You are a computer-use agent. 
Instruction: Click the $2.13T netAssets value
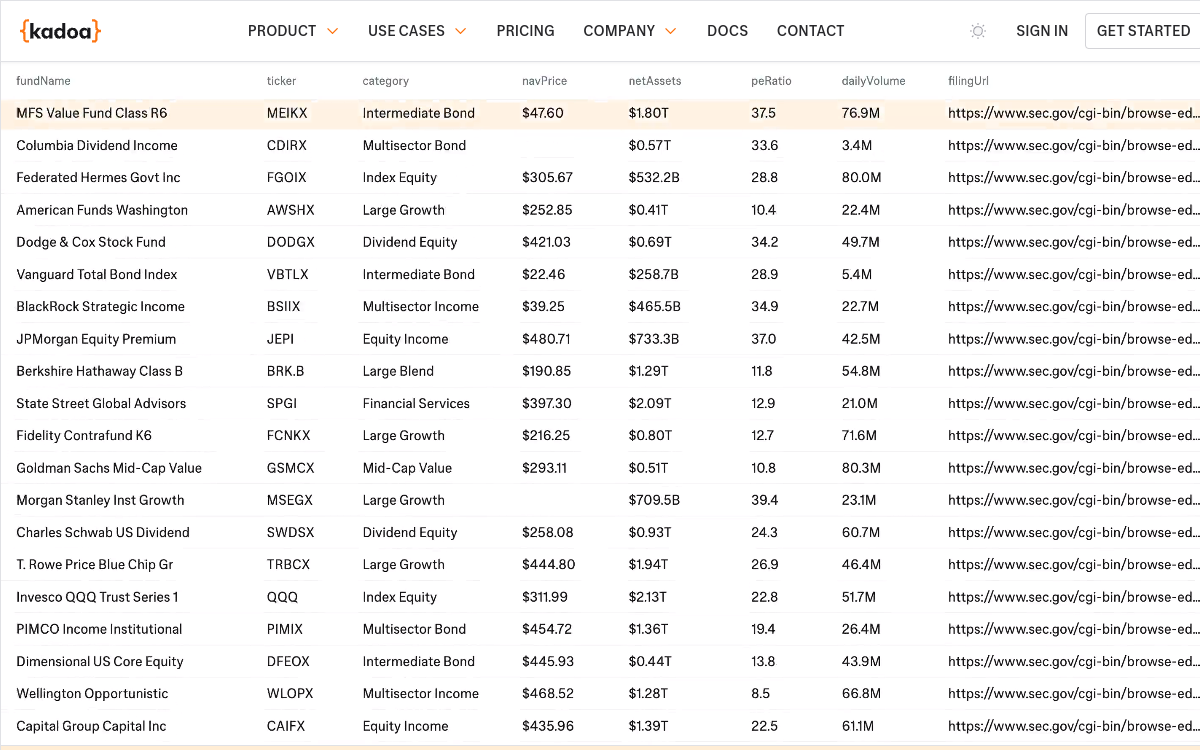click(x=650, y=597)
